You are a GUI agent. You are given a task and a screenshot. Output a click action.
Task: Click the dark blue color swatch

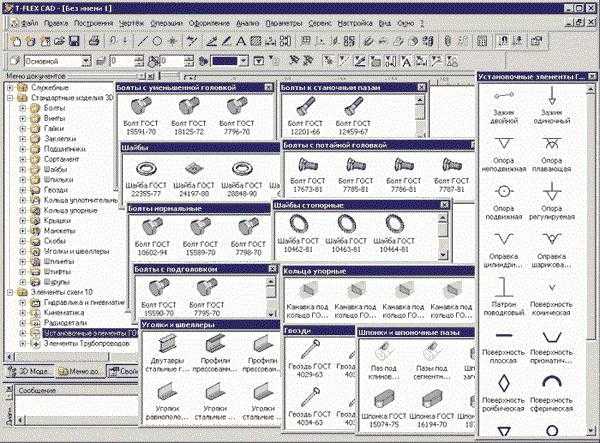click(x=225, y=61)
